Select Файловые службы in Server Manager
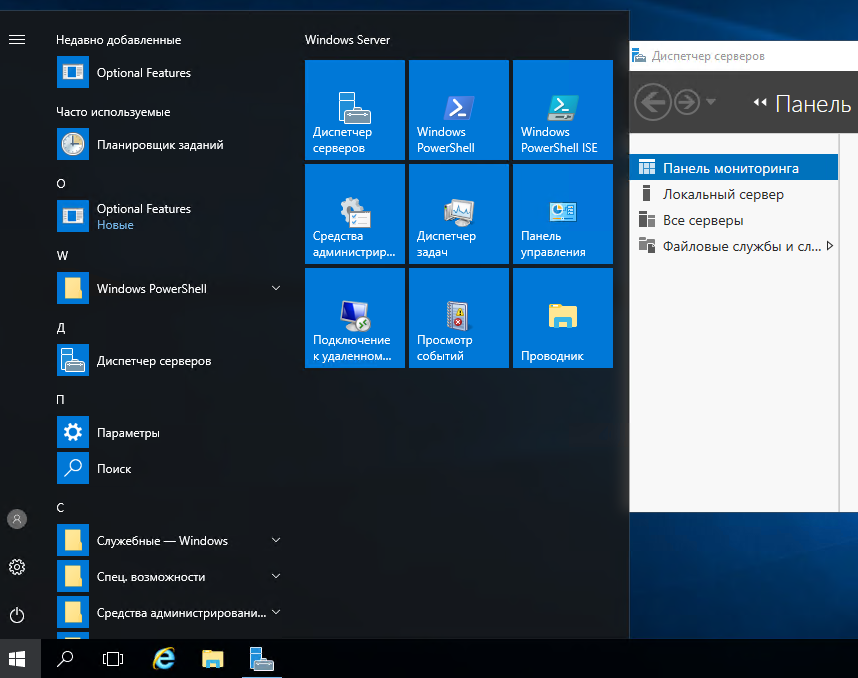Screen dimensions: 858x678 [x=733, y=246]
